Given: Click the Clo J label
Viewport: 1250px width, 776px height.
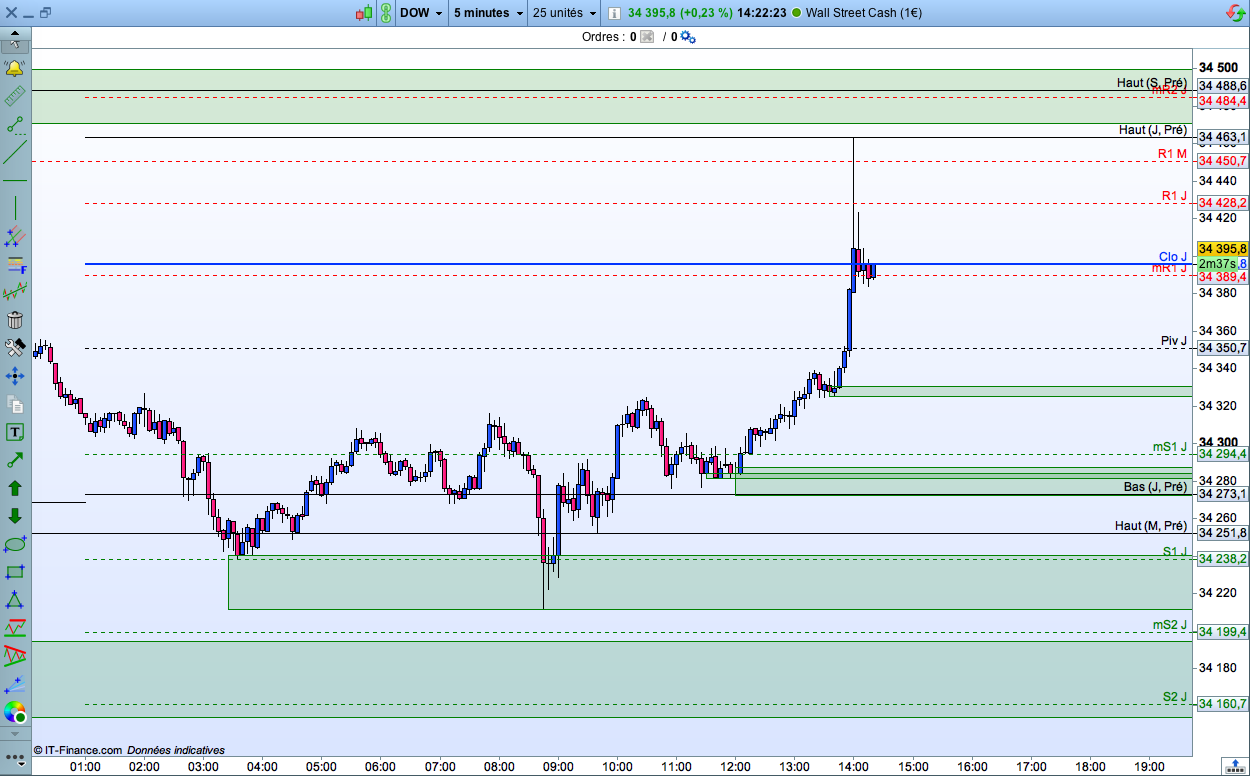Looking at the screenshot, I should [x=1174, y=257].
